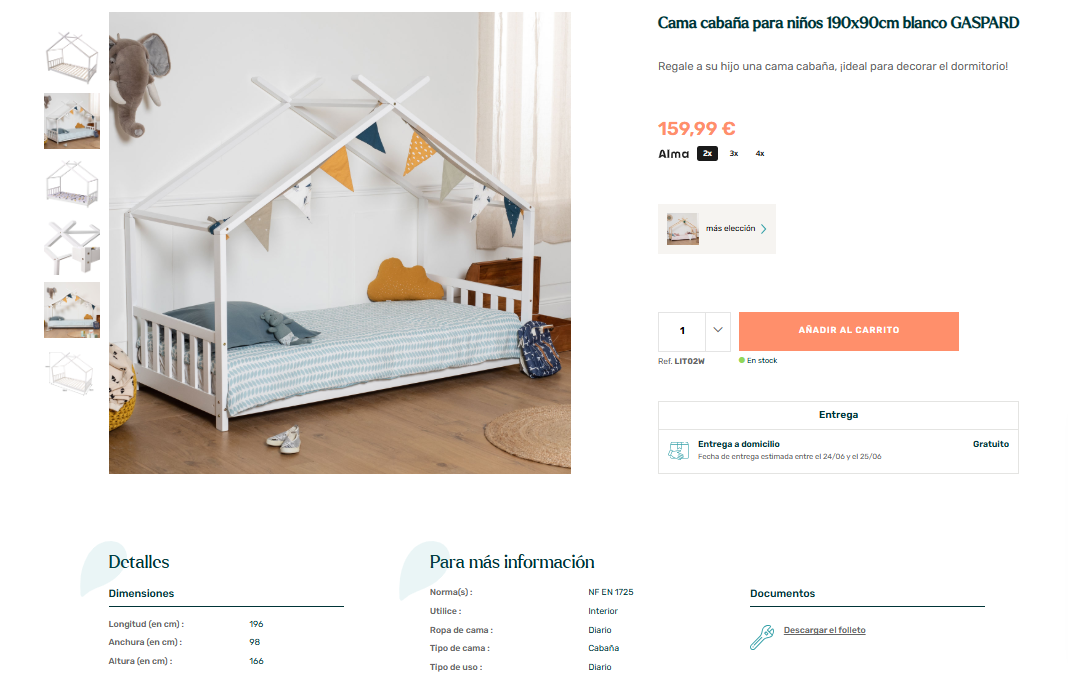Expand the más elección variants box
The height and width of the screenshot is (673, 1068).
tap(717, 229)
